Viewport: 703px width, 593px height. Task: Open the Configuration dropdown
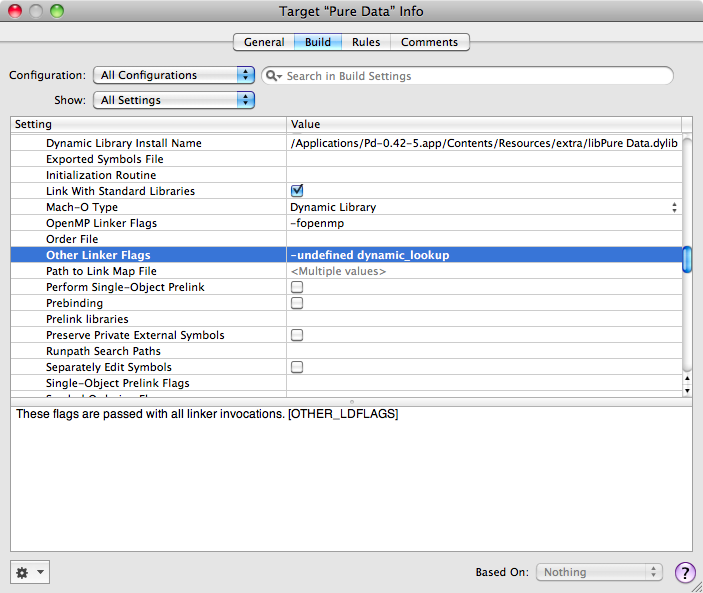(174, 75)
